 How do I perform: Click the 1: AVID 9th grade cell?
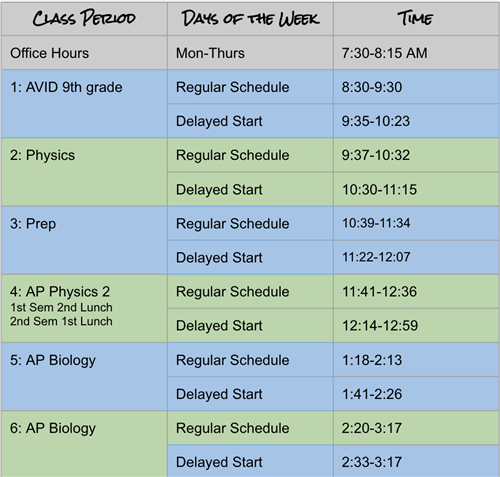pyautogui.click(x=84, y=104)
